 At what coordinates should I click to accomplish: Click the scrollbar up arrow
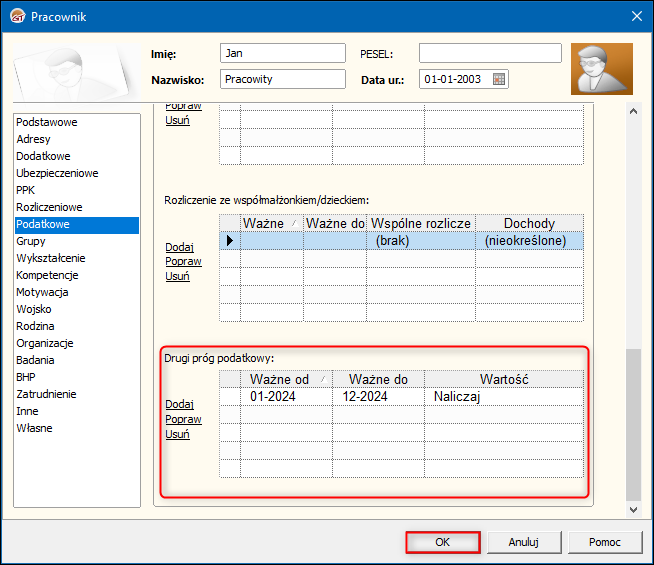633,111
